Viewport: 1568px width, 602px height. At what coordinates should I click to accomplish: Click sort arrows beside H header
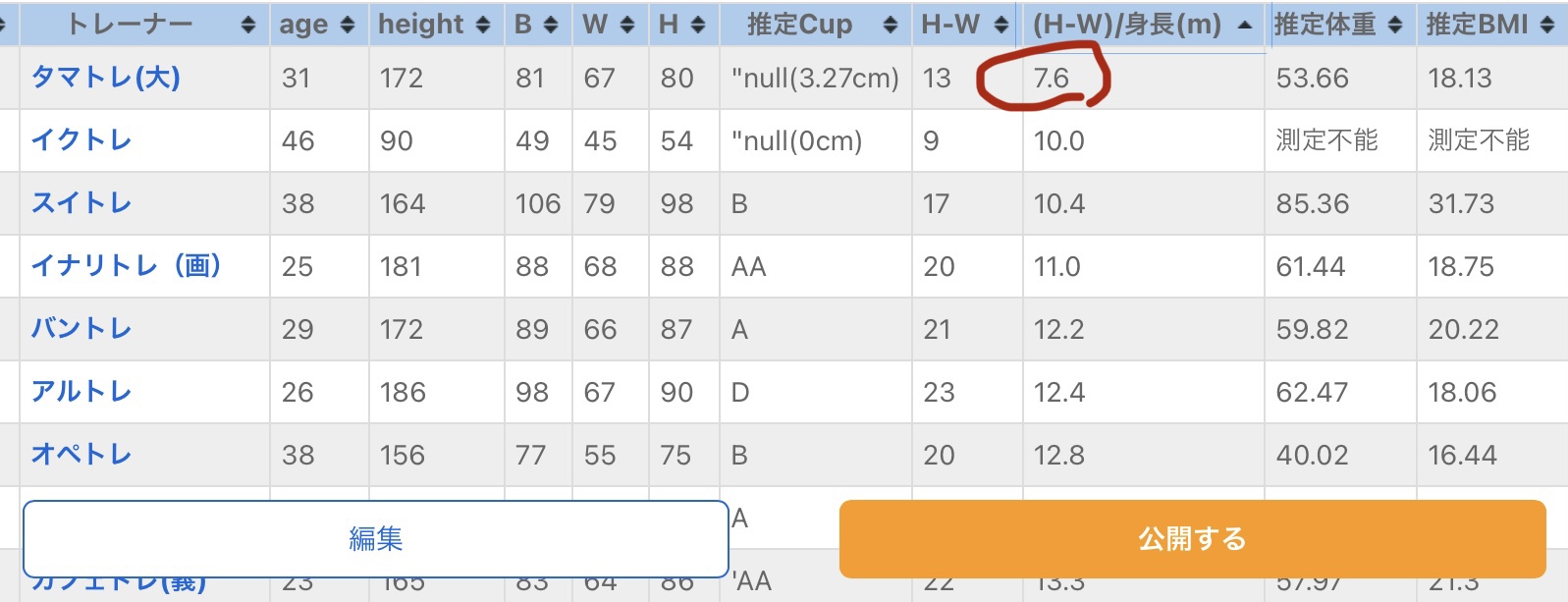click(x=698, y=25)
